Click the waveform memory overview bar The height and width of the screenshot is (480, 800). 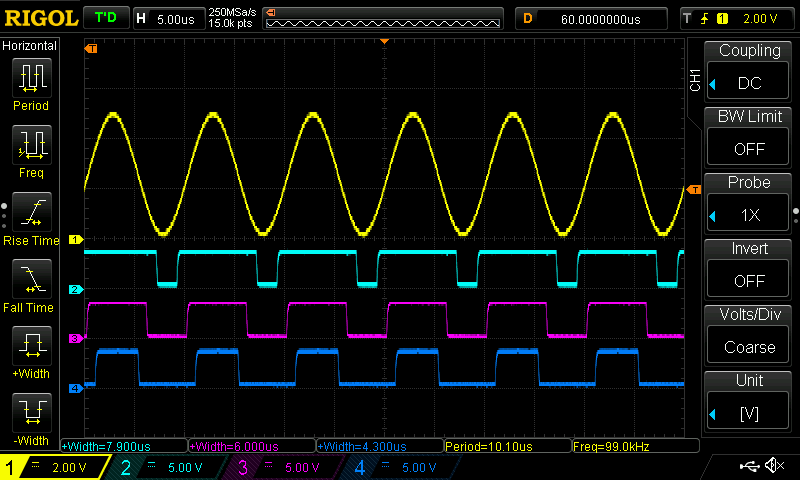pos(383,19)
